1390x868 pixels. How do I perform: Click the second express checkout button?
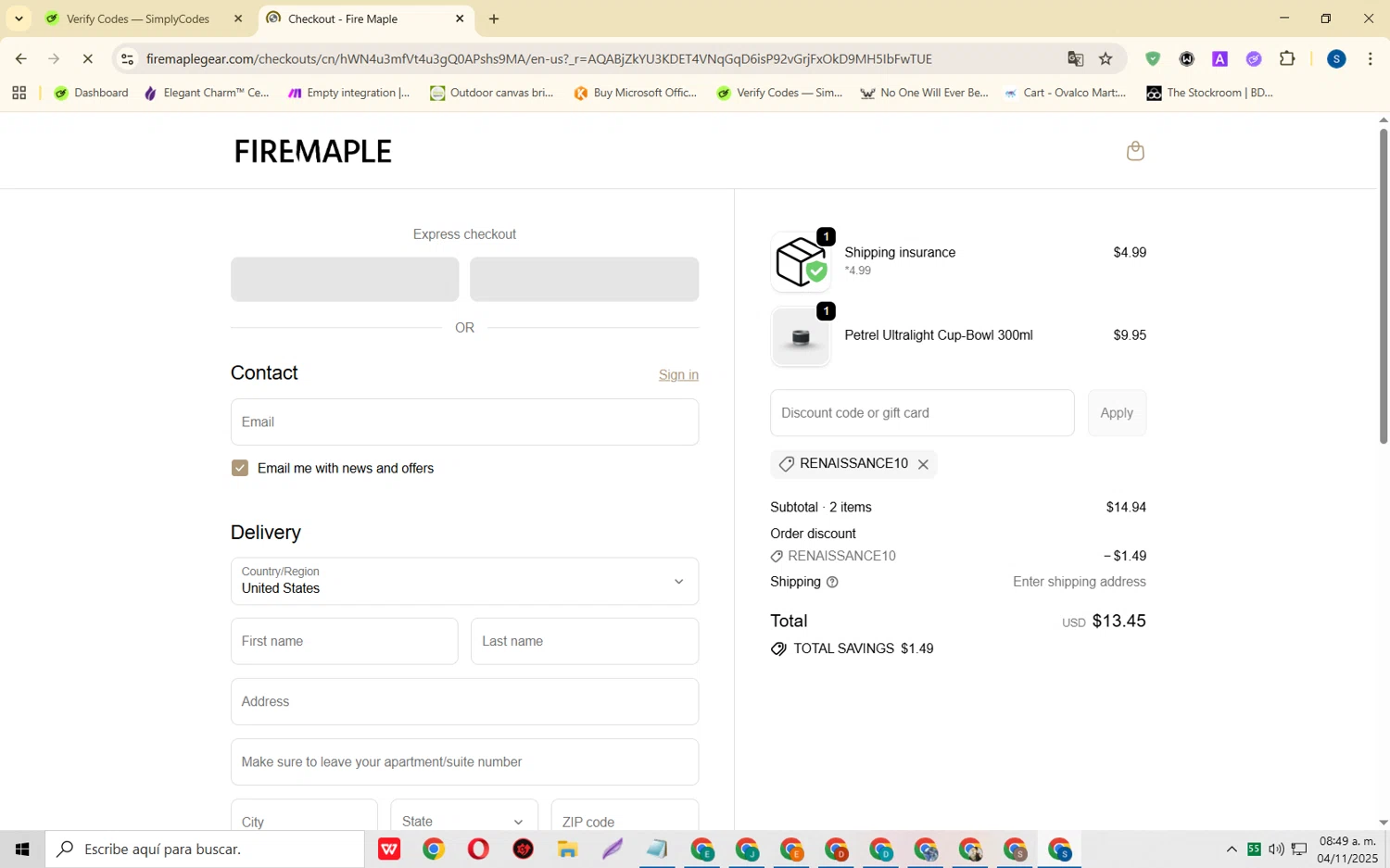[584, 279]
